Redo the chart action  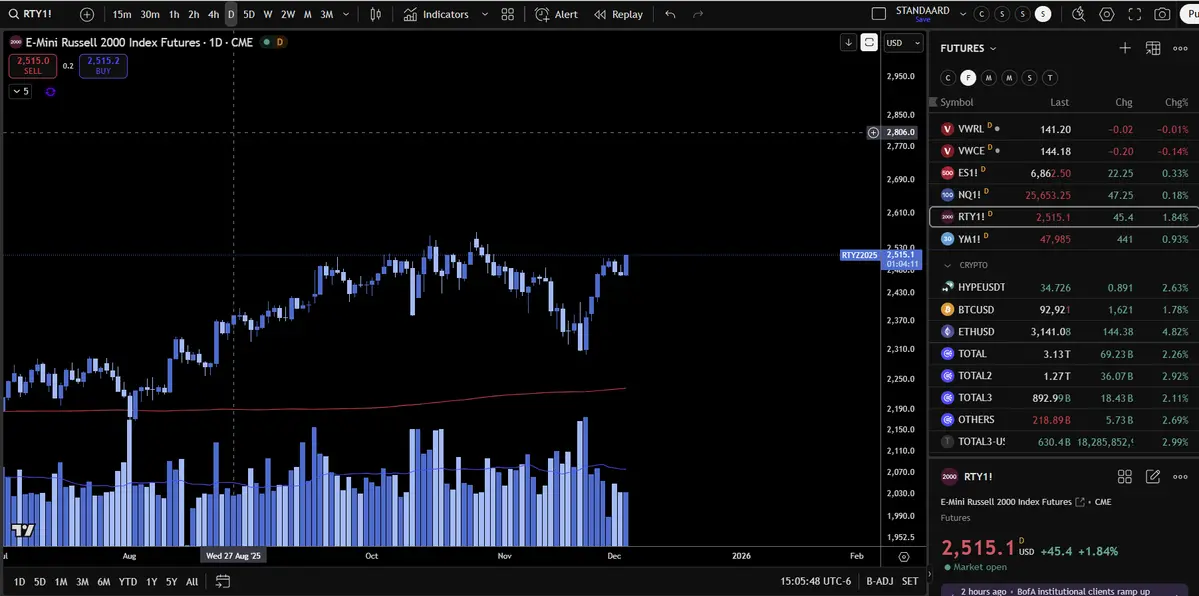(697, 15)
